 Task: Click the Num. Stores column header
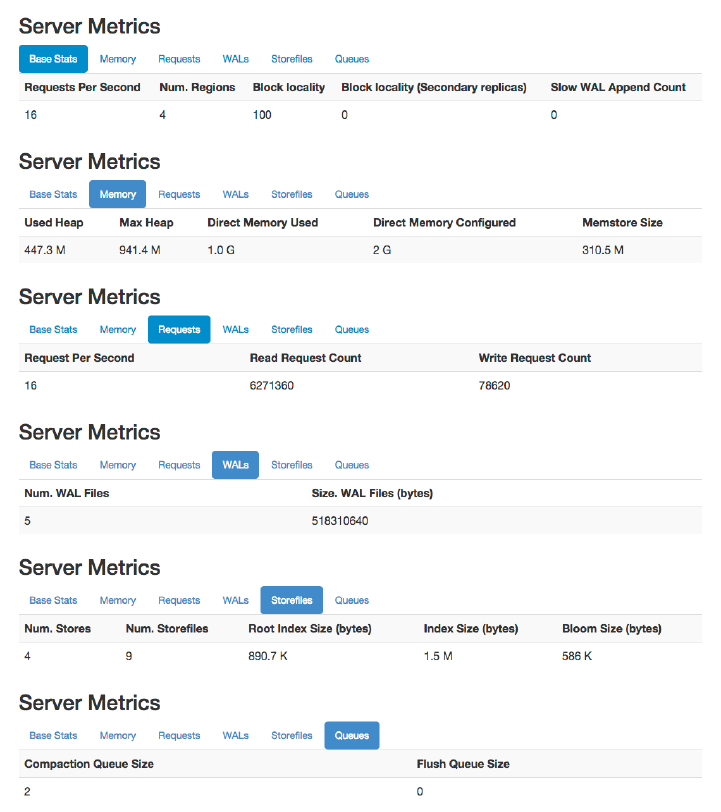point(57,629)
